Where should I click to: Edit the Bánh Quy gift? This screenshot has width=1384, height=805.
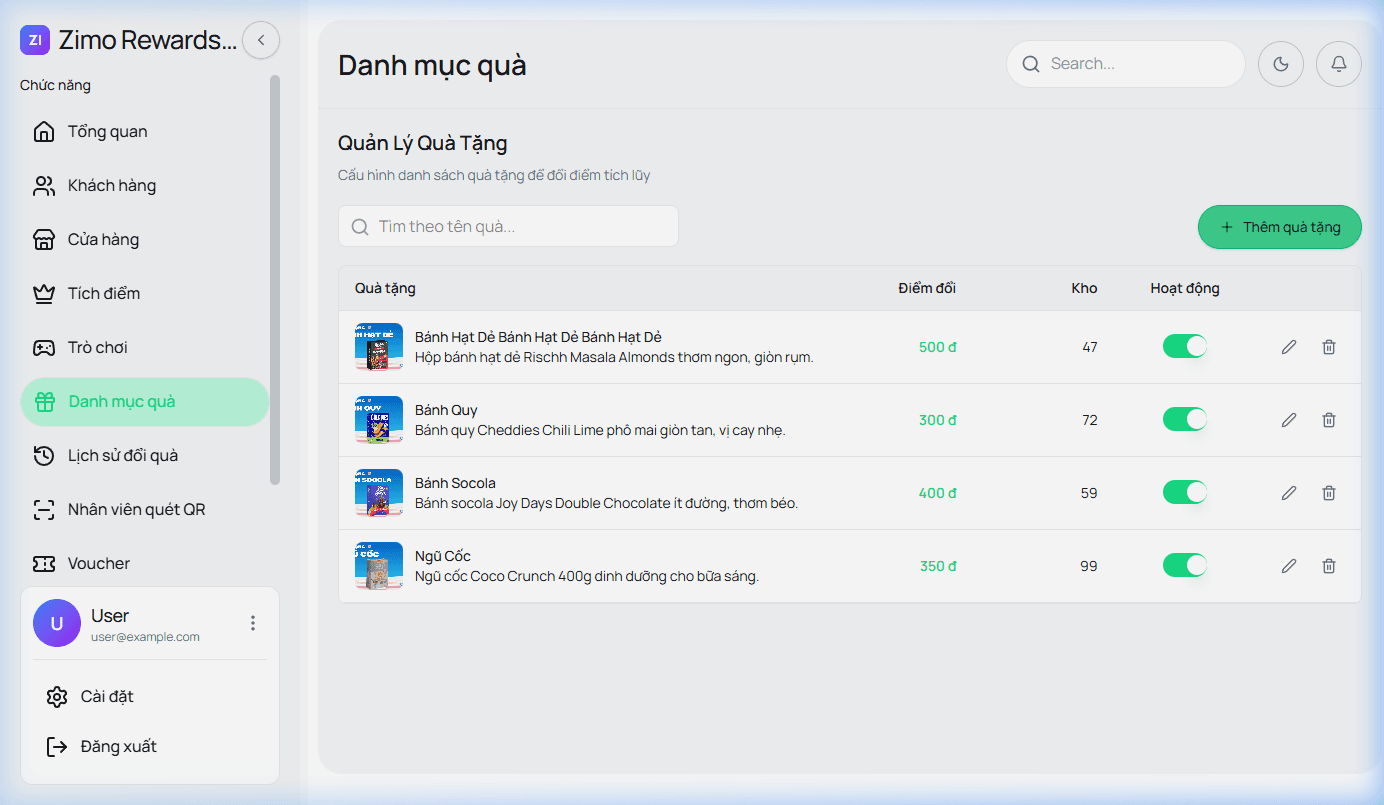1289,420
